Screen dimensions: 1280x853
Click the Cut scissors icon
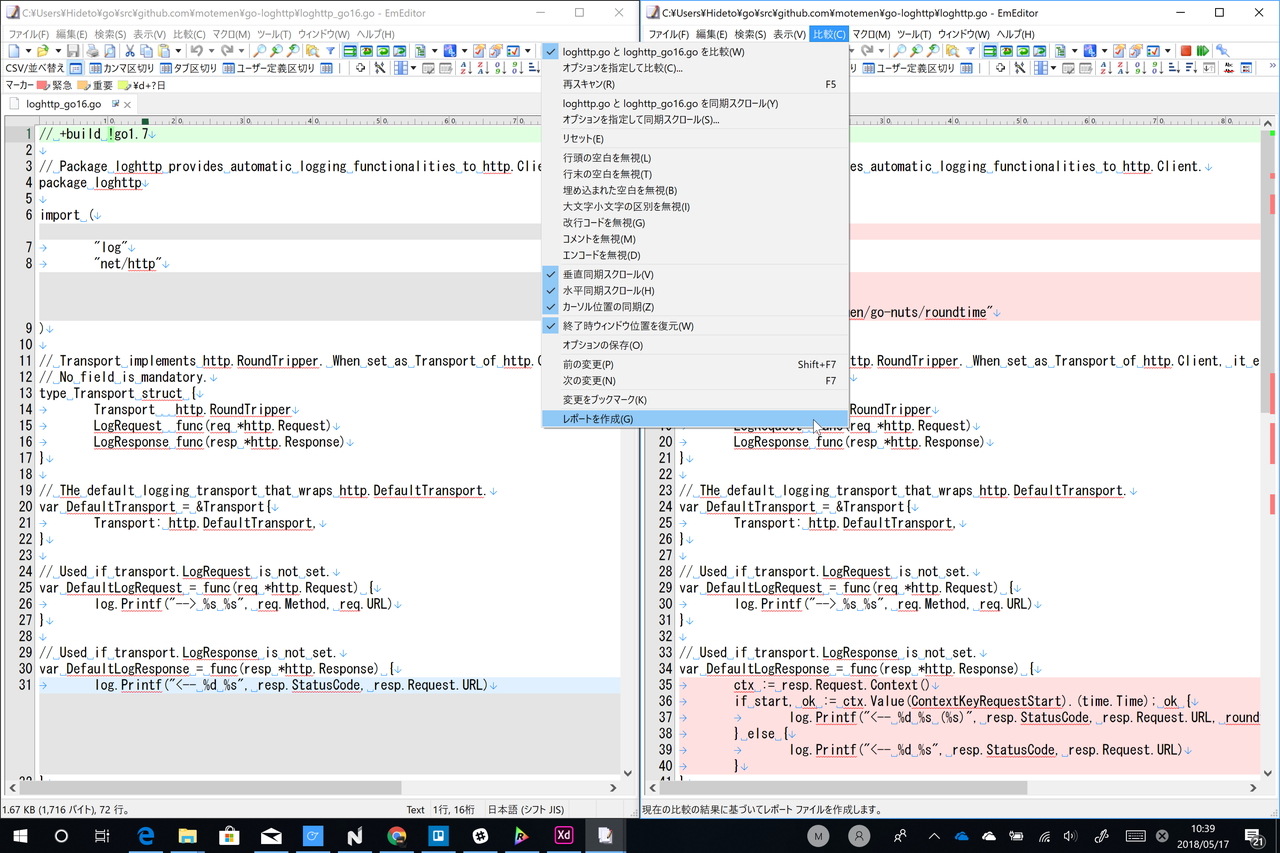(x=129, y=51)
